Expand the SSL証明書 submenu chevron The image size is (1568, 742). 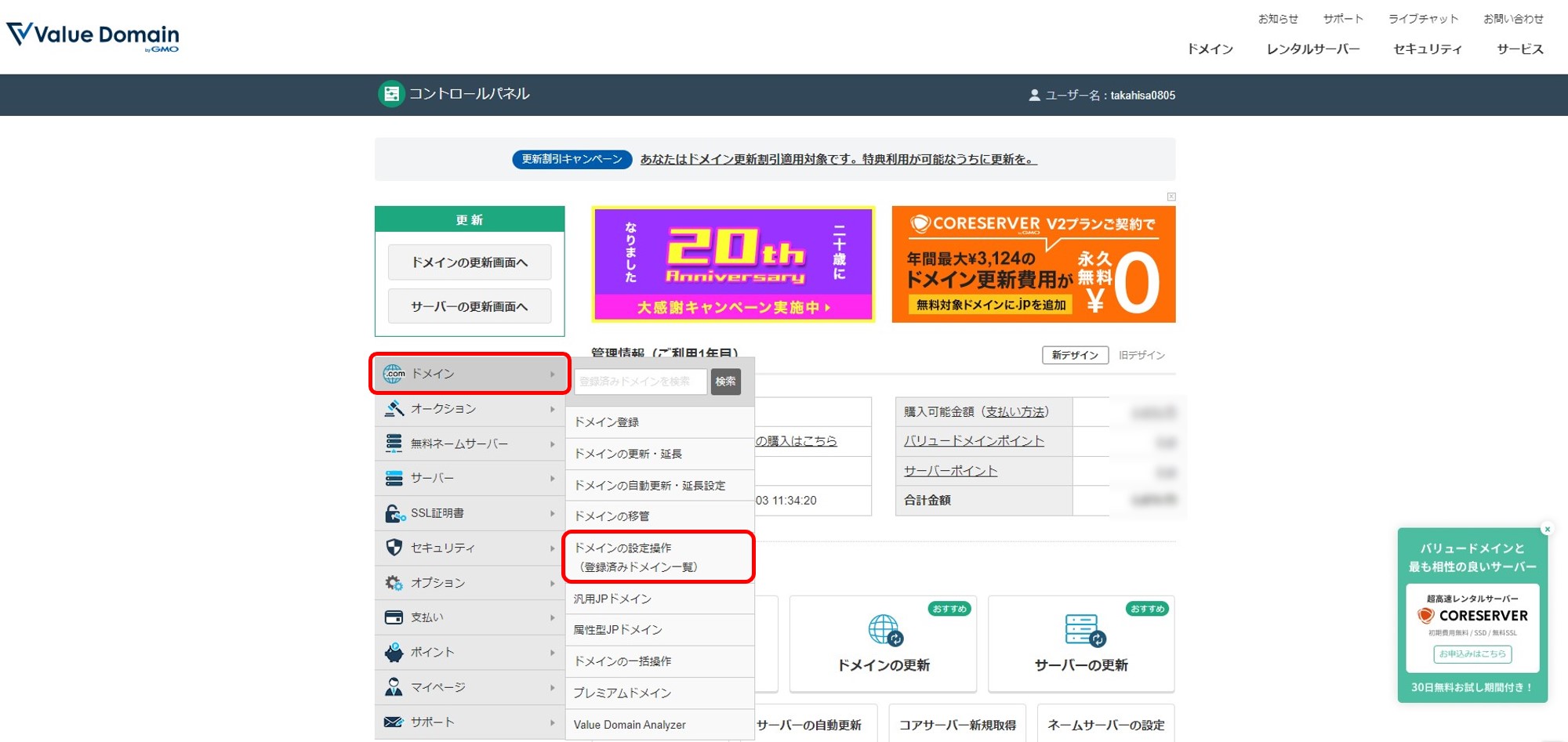pos(551,512)
